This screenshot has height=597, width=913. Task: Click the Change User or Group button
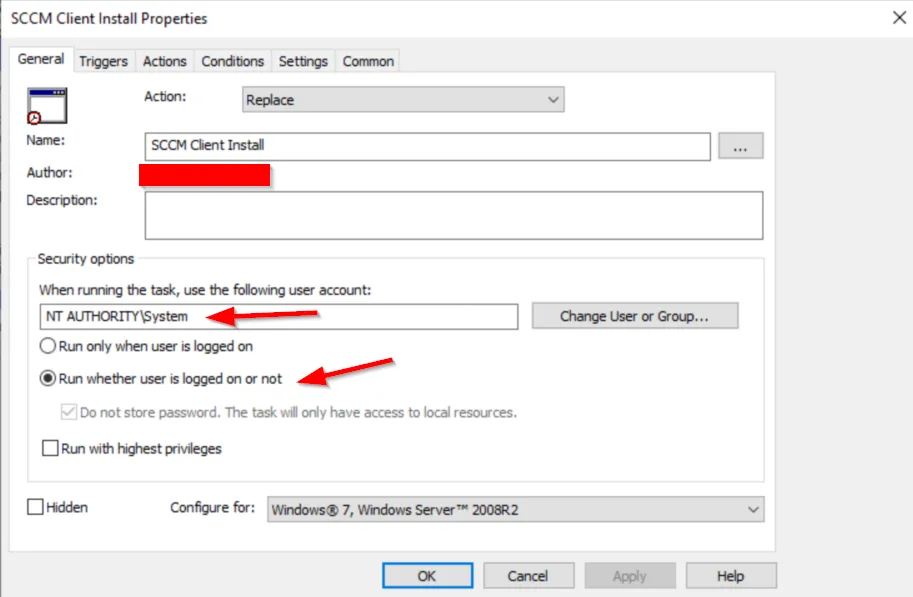point(635,316)
